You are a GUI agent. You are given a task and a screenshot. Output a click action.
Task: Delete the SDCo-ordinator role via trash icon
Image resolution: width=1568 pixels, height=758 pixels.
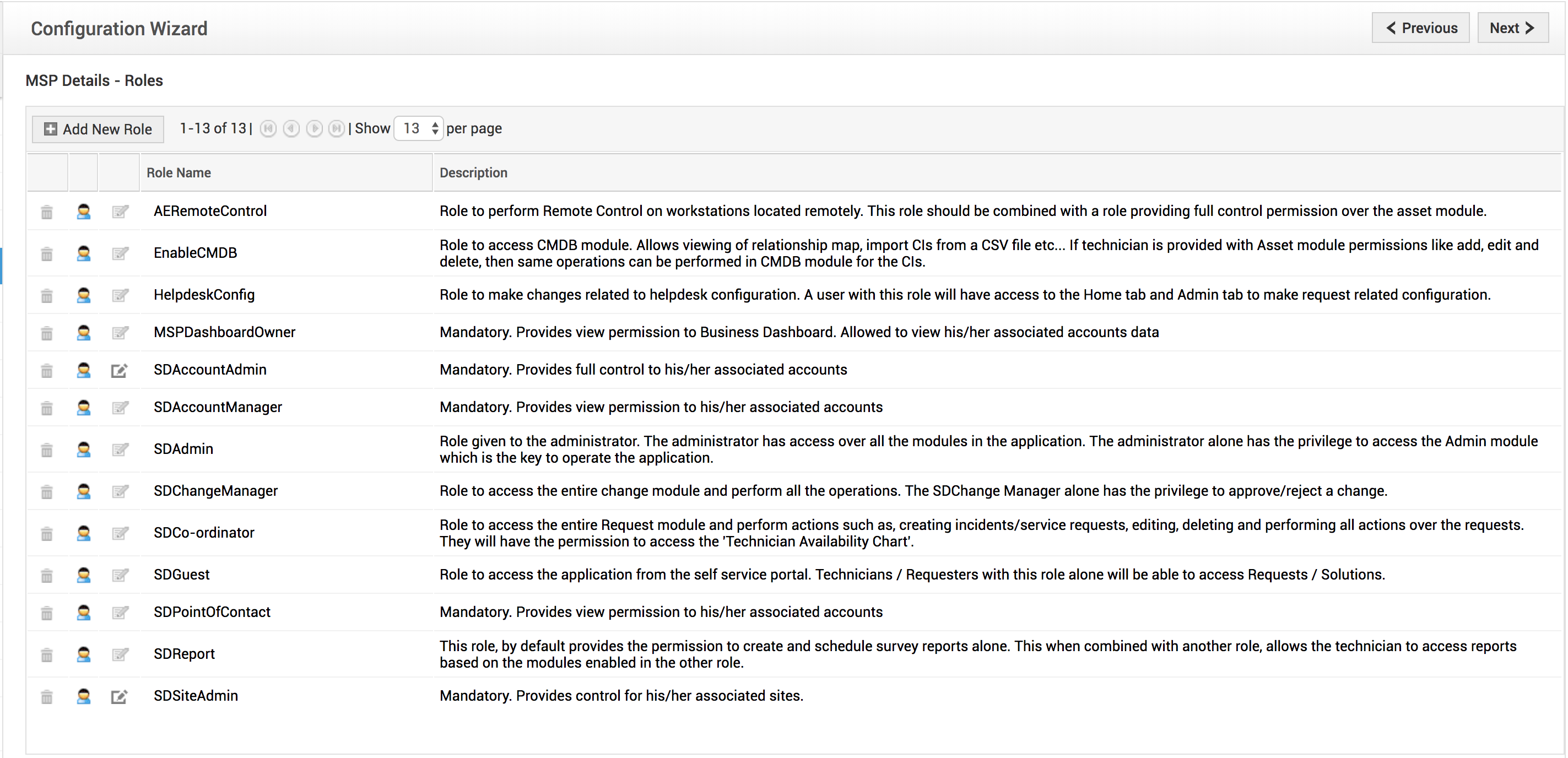[x=47, y=533]
